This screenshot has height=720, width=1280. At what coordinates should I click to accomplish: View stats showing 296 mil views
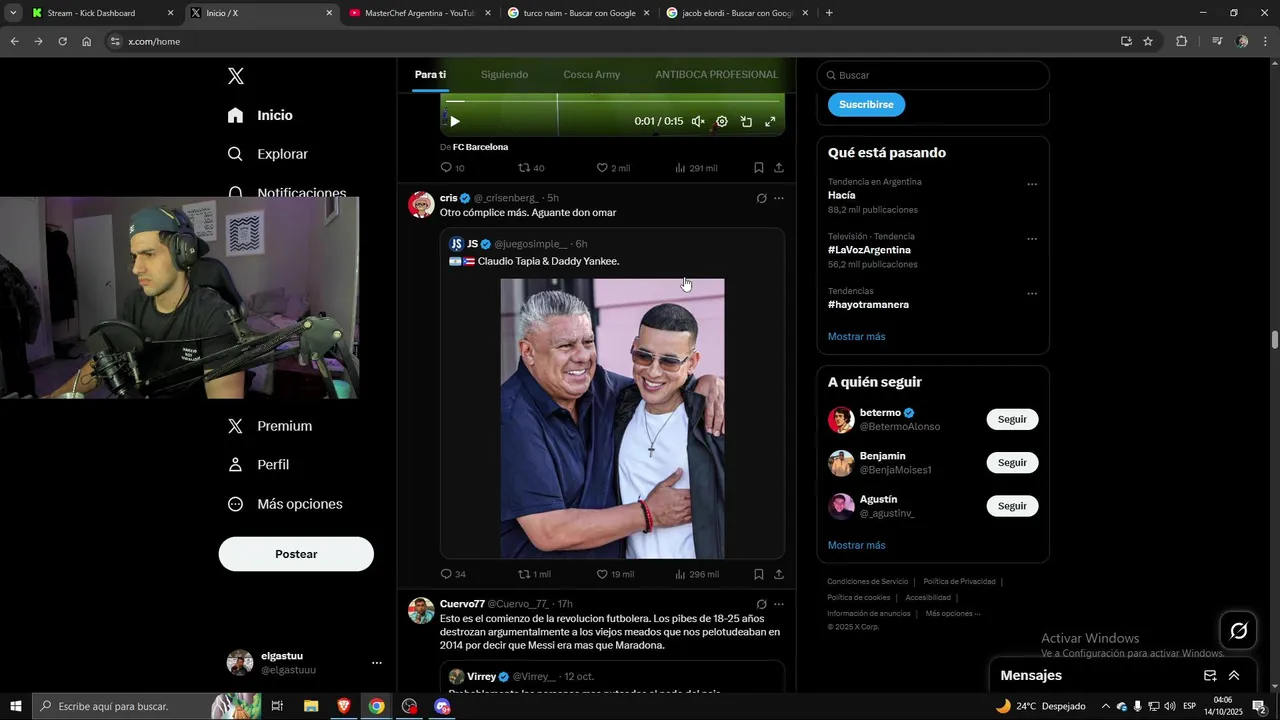pyautogui.click(x=697, y=574)
